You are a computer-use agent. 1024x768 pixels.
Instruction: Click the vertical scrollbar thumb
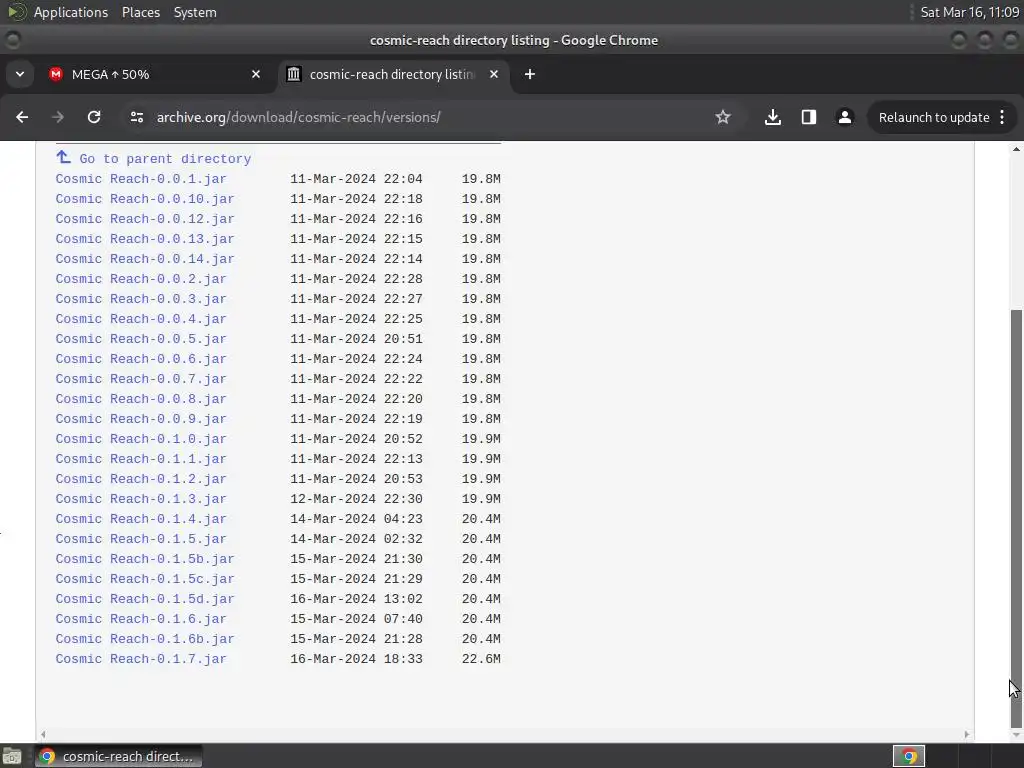click(x=1016, y=518)
